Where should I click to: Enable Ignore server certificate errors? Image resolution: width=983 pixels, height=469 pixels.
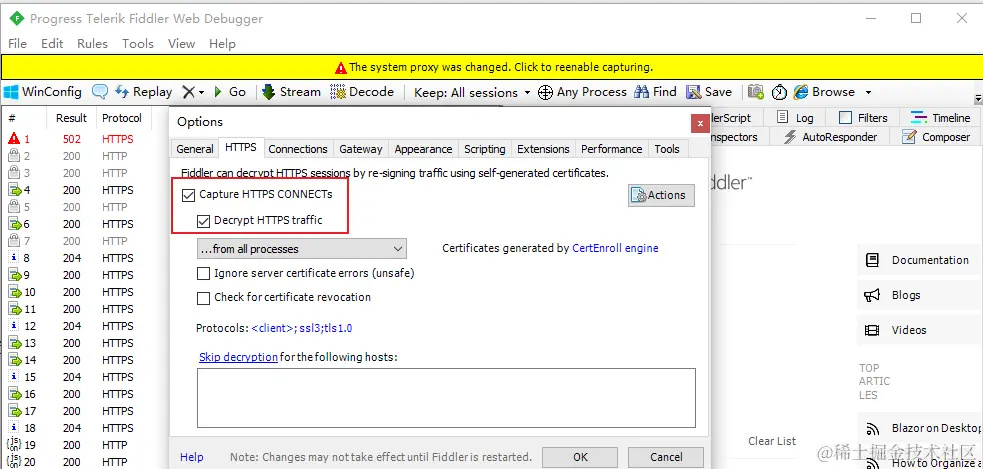(203, 273)
